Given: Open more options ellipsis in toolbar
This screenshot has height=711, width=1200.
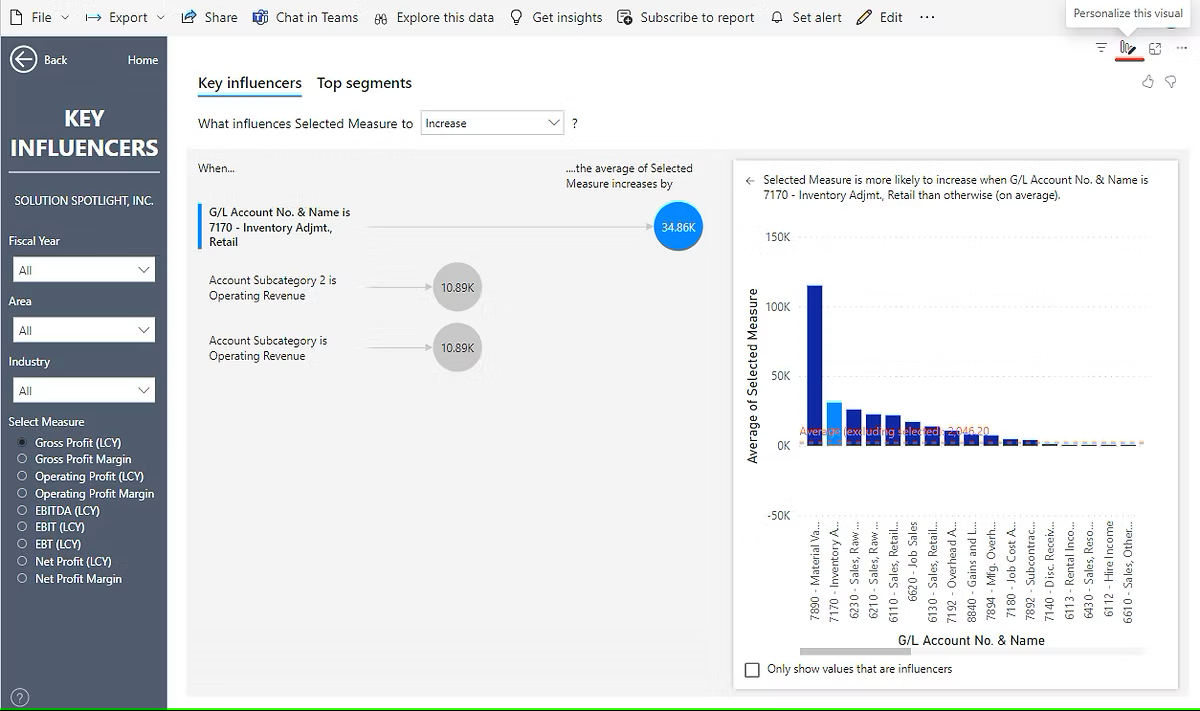Looking at the screenshot, I should click(x=927, y=17).
